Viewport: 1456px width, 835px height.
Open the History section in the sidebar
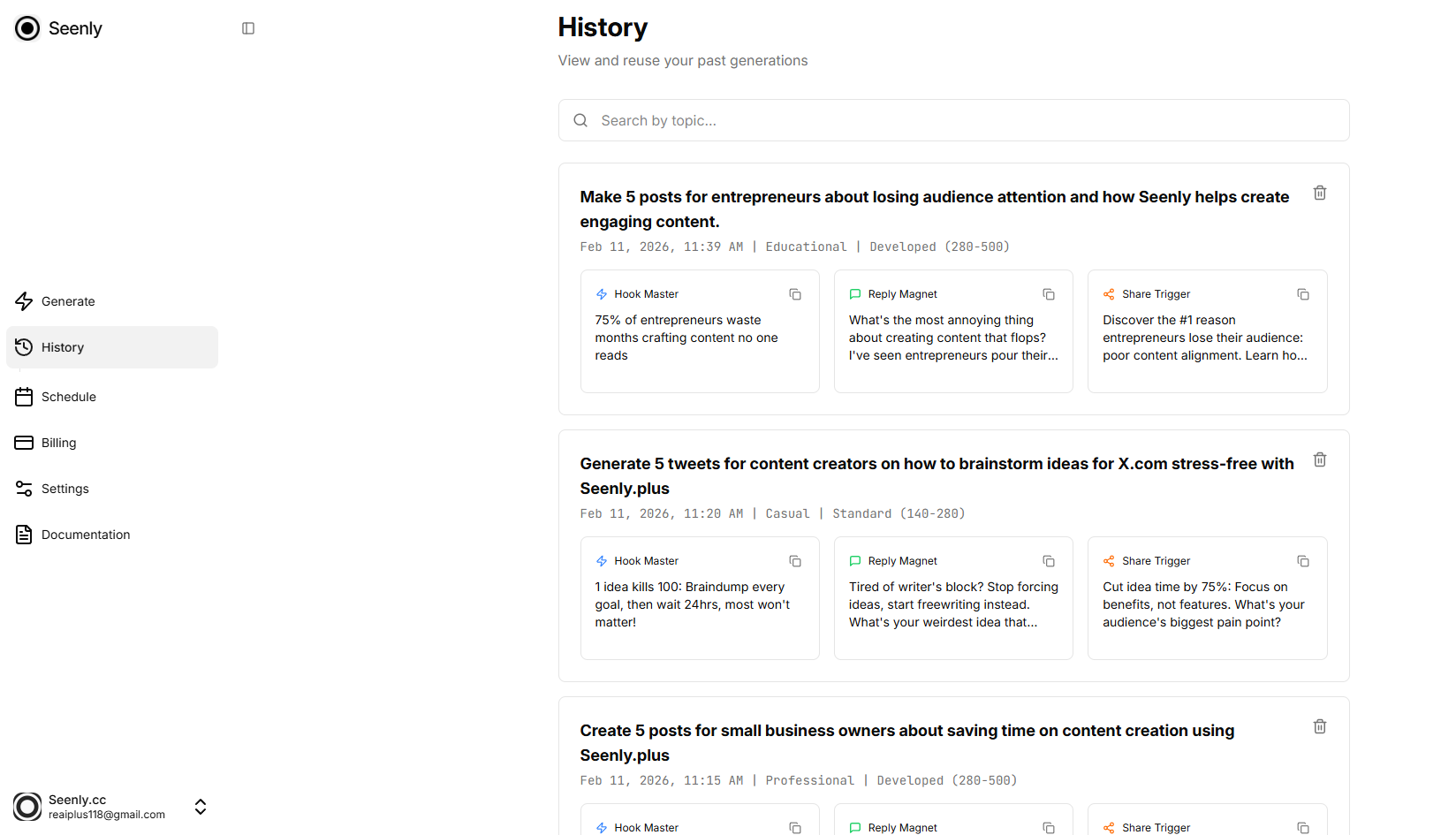62,346
